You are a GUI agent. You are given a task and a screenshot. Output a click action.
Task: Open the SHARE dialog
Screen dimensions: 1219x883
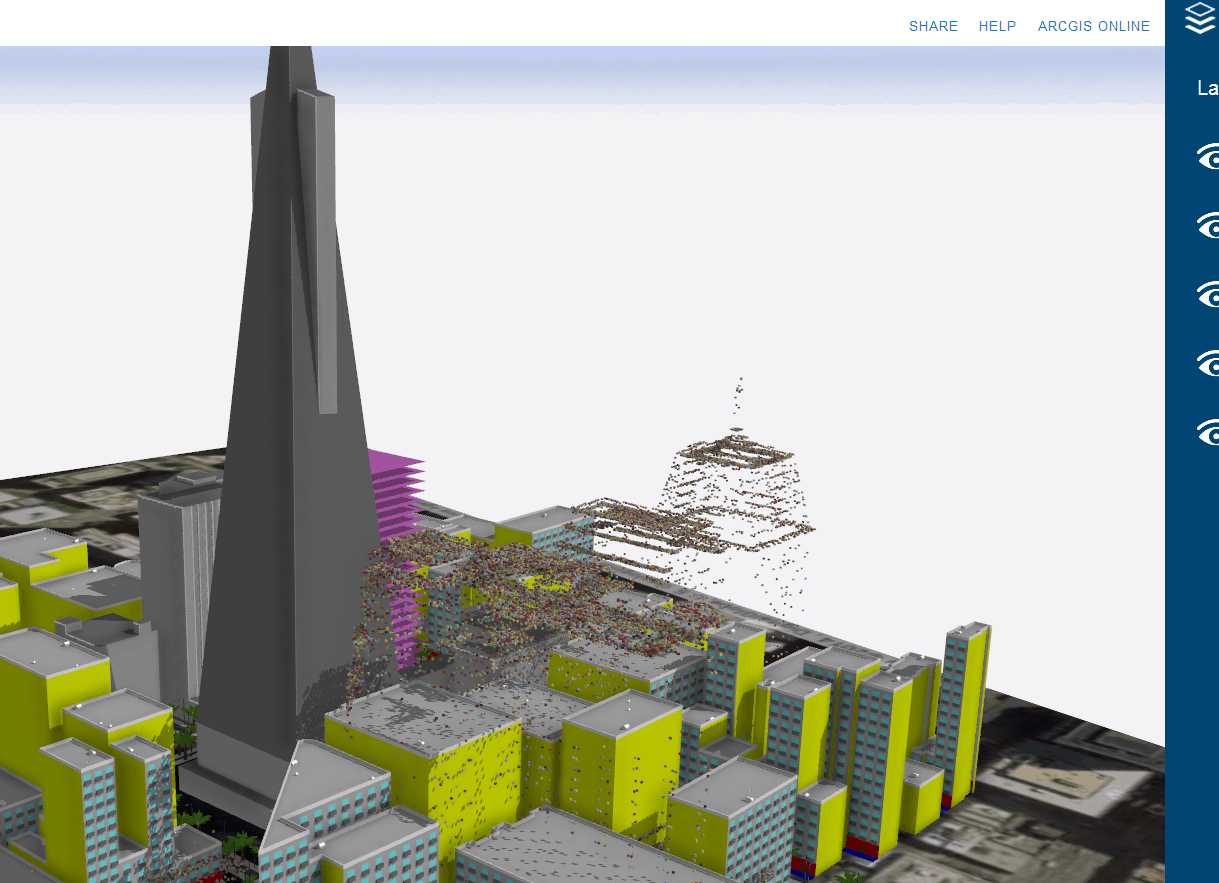point(932,26)
